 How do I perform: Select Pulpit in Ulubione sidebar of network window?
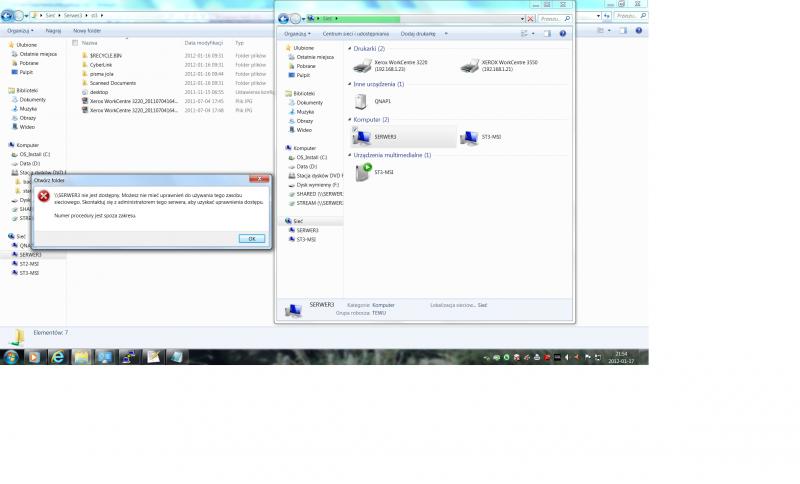[x=303, y=75]
